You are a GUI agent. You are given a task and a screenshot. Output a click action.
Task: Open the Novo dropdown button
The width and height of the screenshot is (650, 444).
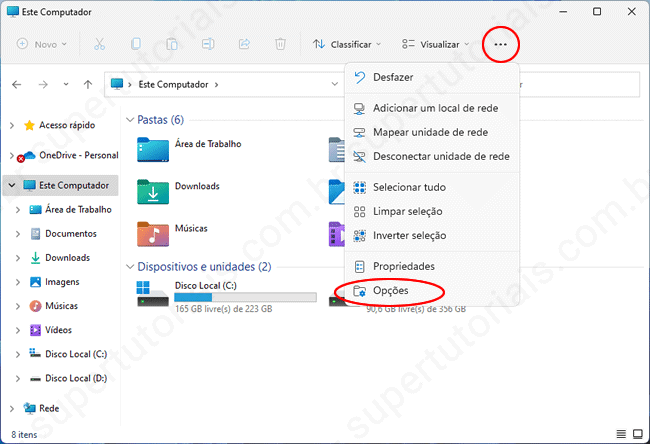pyautogui.click(x=42, y=44)
